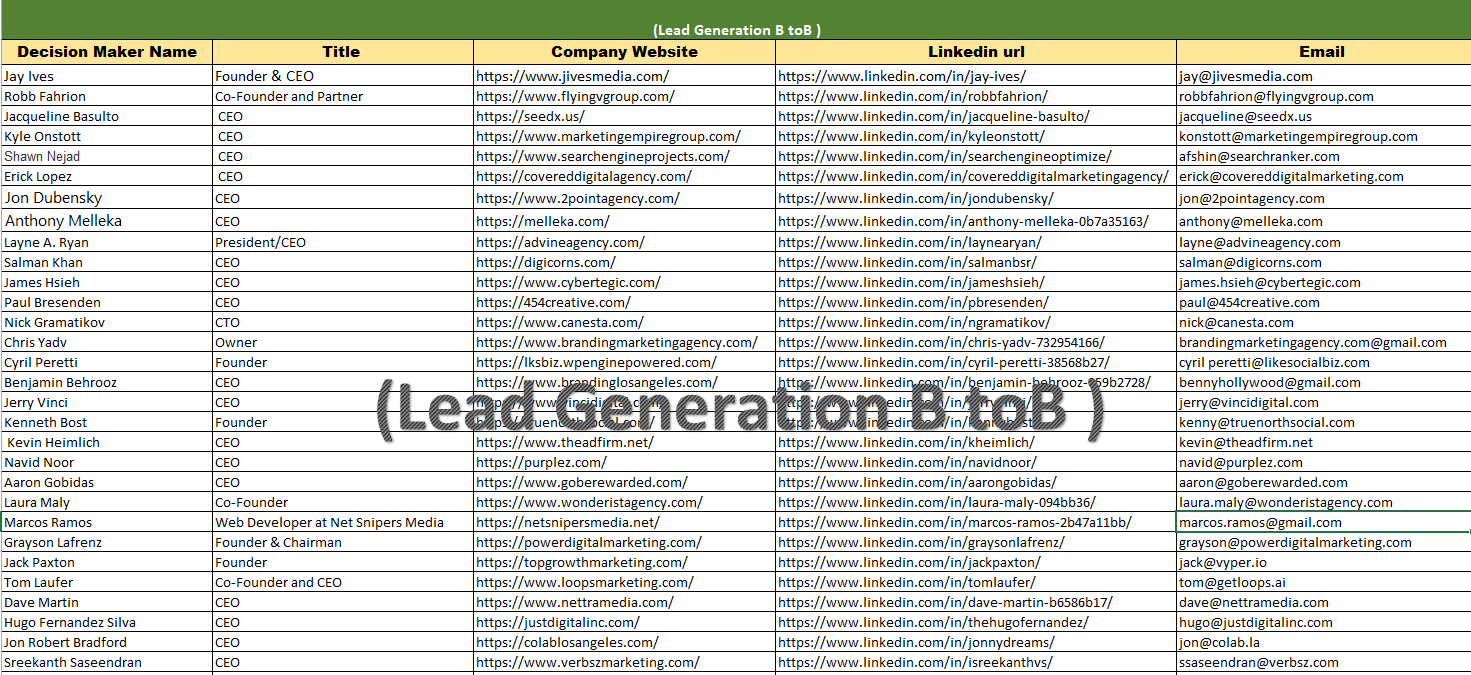The width and height of the screenshot is (1471, 675).
Task: Click the canesta.com website cell
Action: [x=625, y=322]
